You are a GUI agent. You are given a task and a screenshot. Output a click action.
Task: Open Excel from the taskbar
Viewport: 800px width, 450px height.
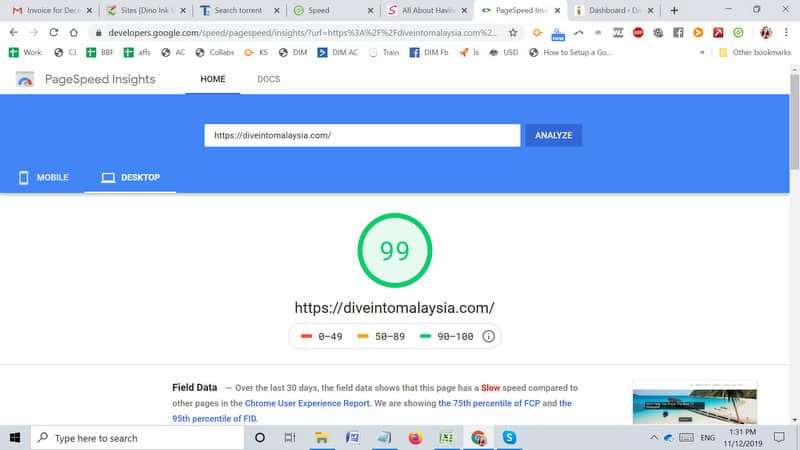pos(447,438)
